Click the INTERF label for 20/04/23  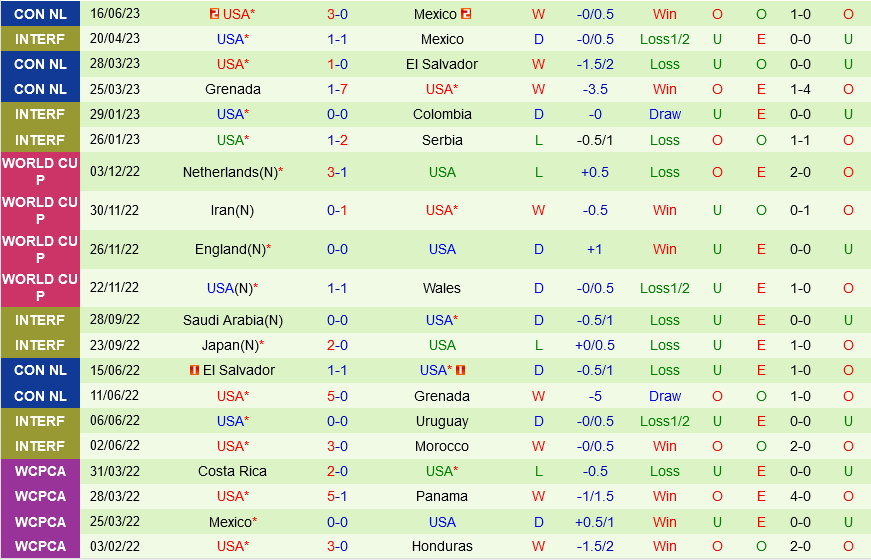coord(40,39)
